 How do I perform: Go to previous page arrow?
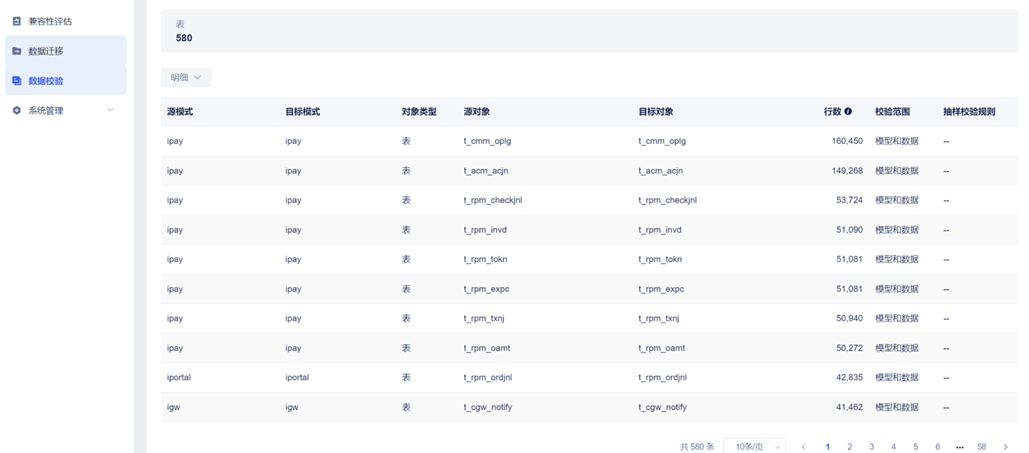[x=804, y=446]
